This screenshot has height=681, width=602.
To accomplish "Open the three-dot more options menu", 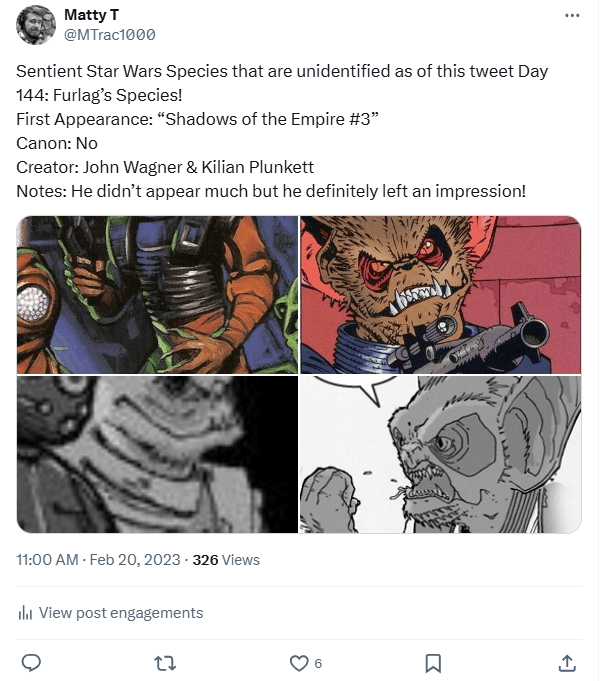I will coord(572,15).
